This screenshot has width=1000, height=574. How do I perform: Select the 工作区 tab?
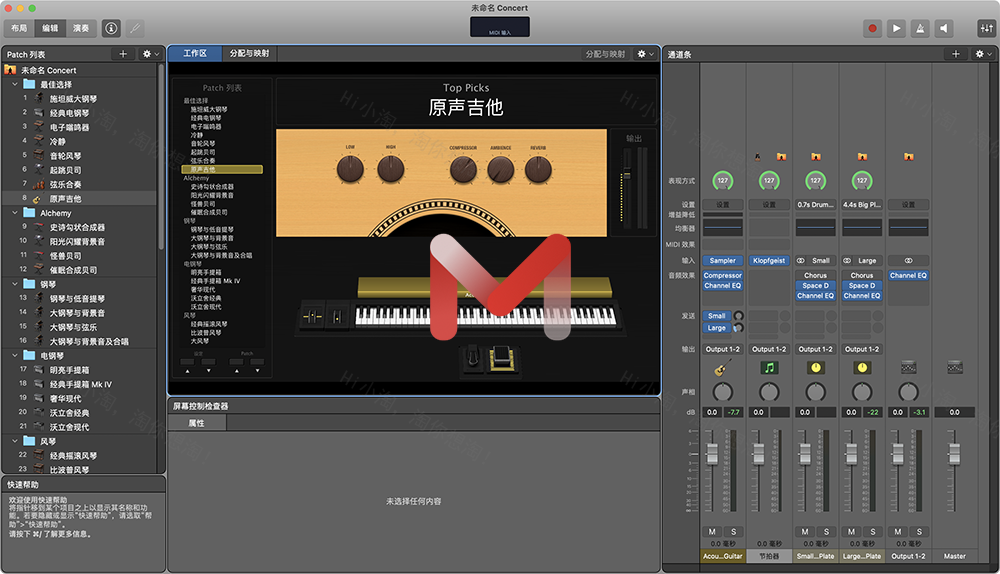pos(195,54)
